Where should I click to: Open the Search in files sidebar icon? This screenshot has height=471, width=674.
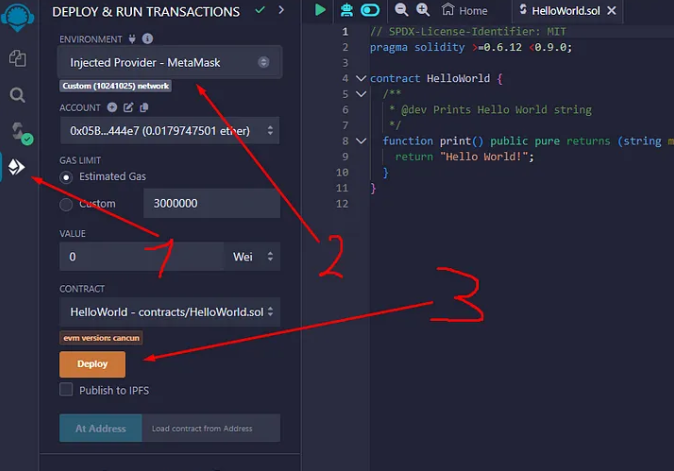(17, 95)
